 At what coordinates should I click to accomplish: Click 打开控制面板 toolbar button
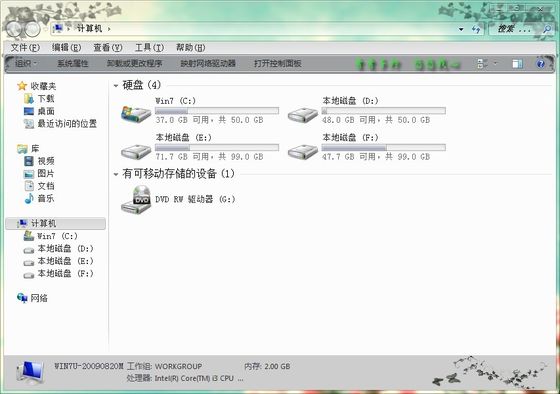pyautogui.click(x=278, y=63)
